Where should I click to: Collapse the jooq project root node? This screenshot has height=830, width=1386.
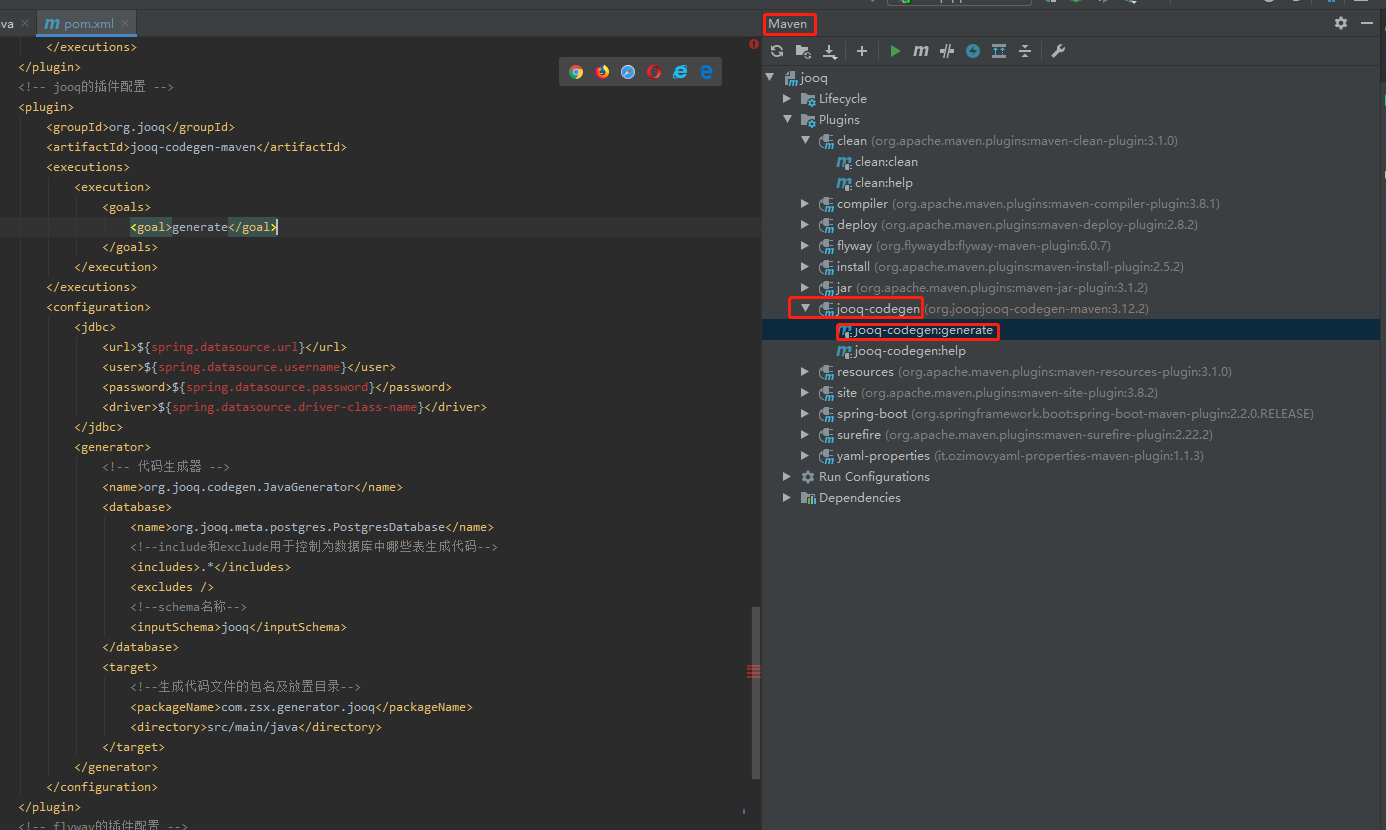770,78
